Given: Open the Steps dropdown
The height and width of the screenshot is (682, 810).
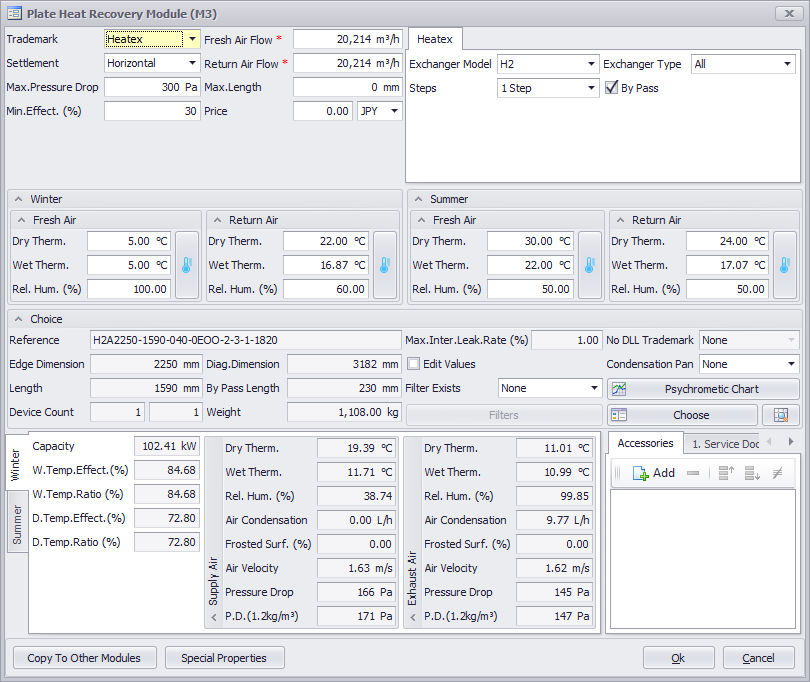Looking at the screenshot, I should point(591,88).
